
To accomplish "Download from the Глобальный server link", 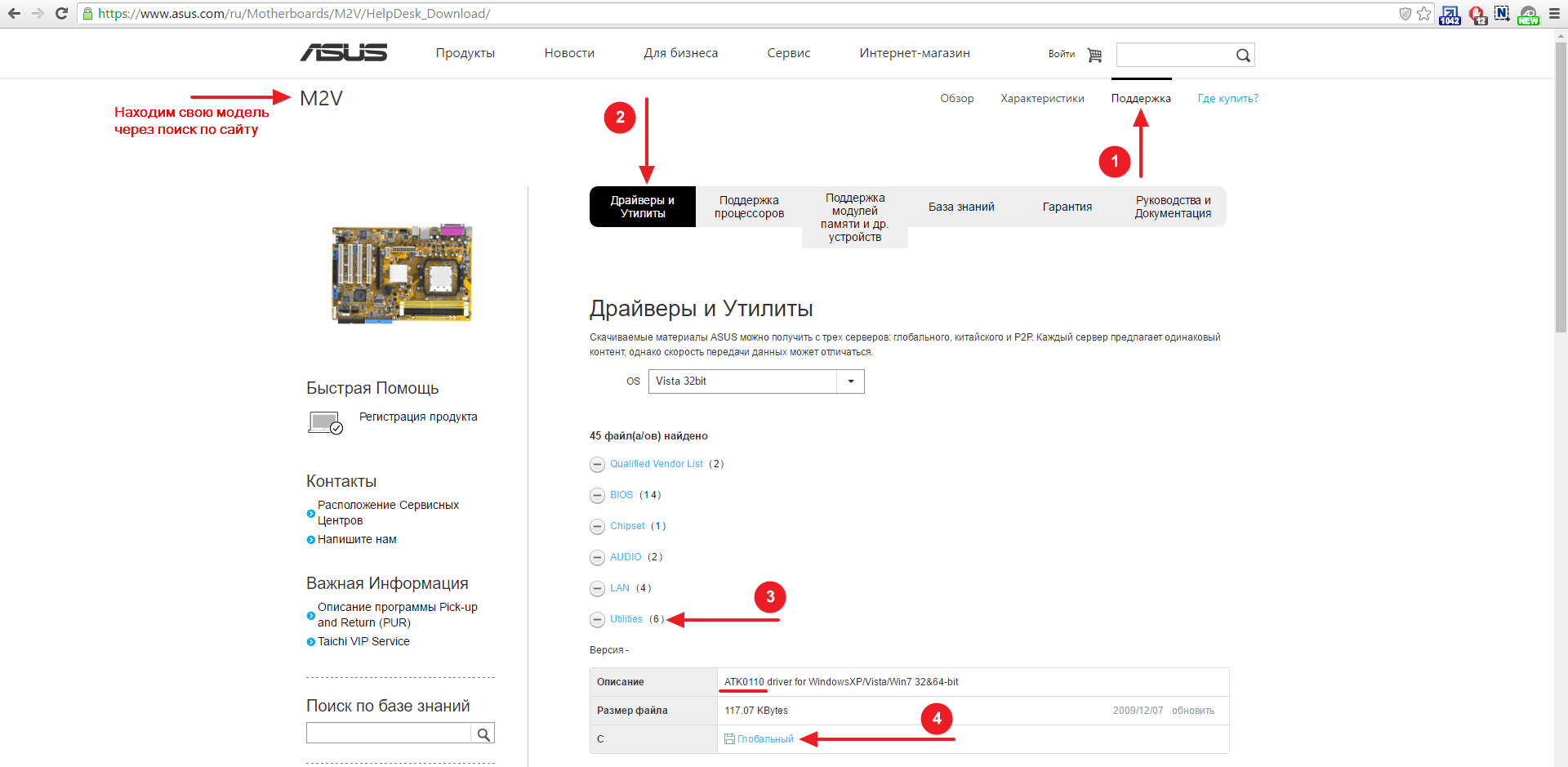I will point(765,739).
